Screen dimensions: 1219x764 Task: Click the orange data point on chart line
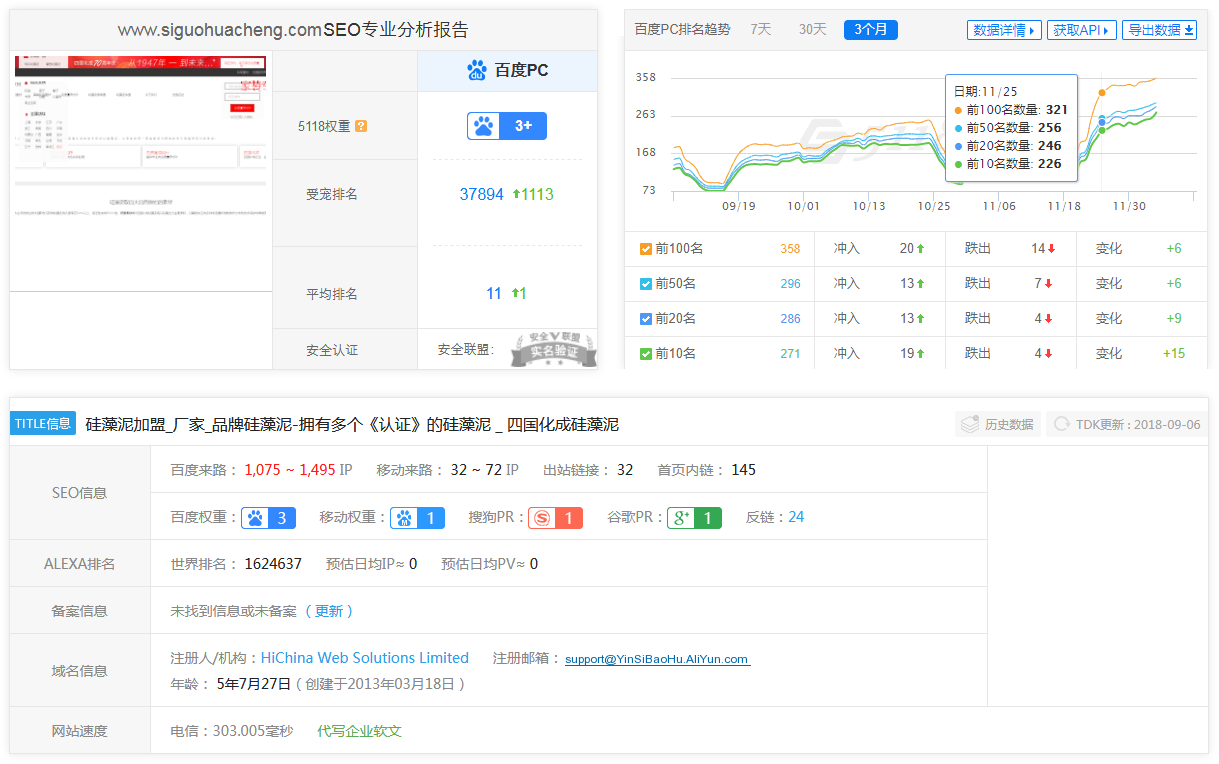pos(1102,93)
